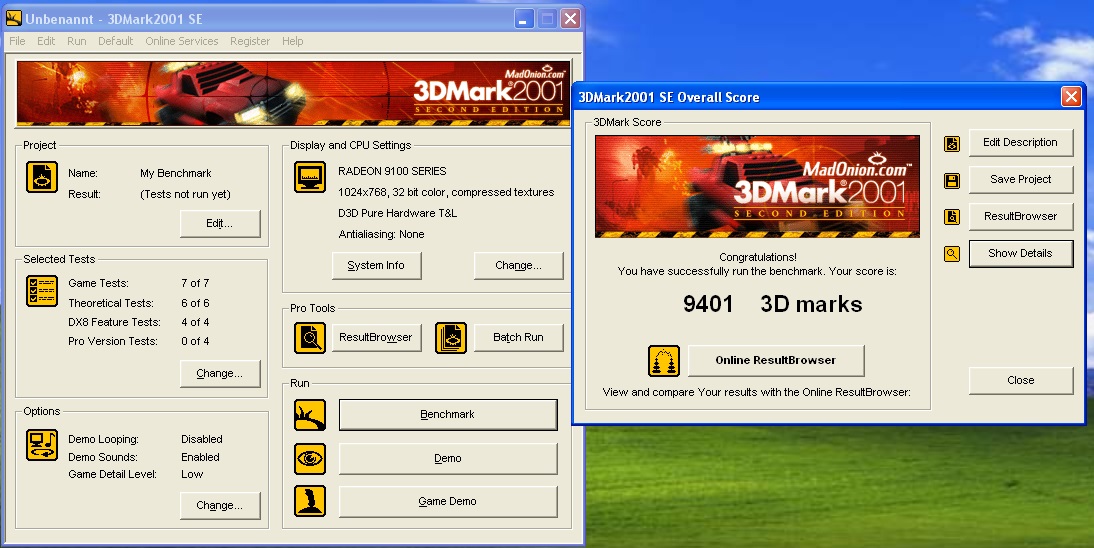
Task: Click the 3DMark2001 banner in main window
Action: point(293,93)
